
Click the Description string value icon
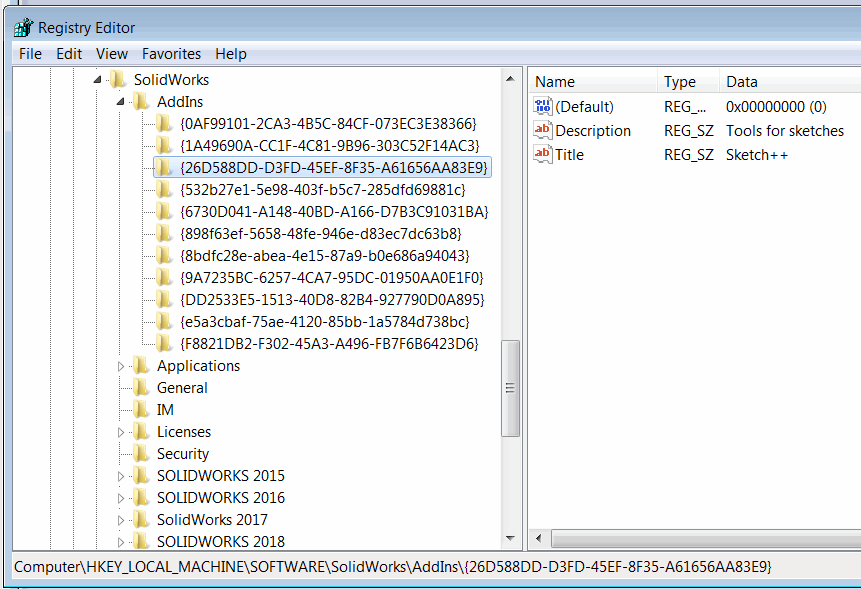543,130
